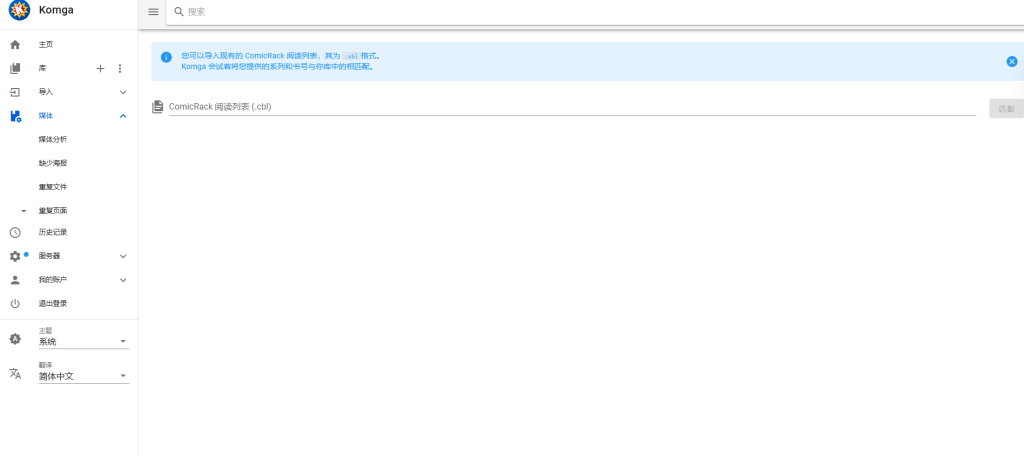
Task: Click the ComicRack 阅读列表 file input field
Action: [570, 107]
